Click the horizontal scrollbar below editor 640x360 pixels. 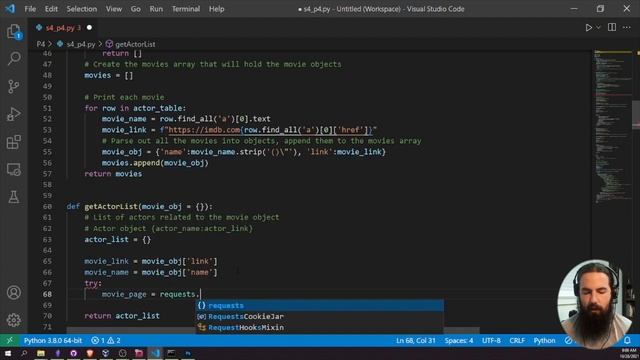point(273,330)
